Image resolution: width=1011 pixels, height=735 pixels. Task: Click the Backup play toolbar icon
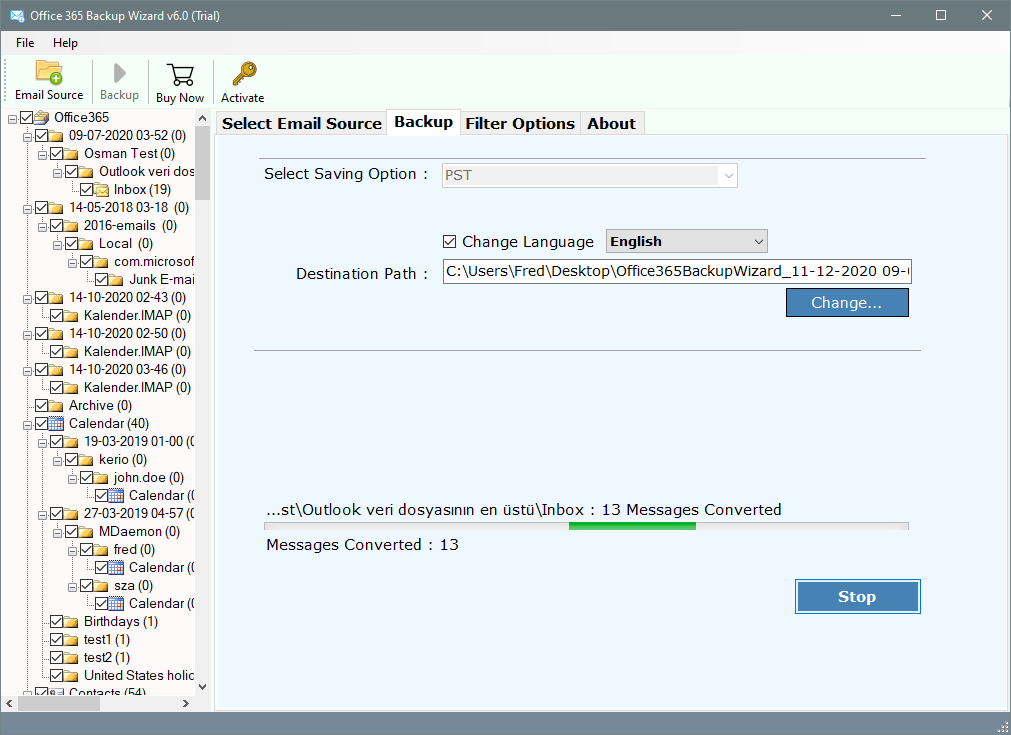point(119,73)
